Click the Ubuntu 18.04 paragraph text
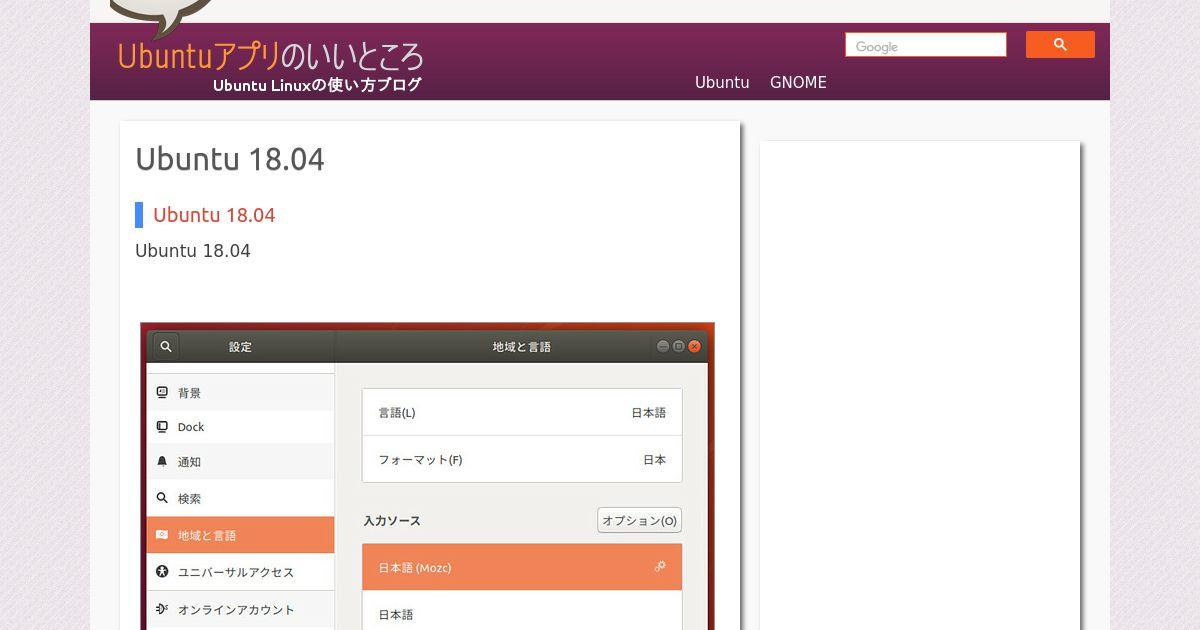Viewport: 1200px width, 630px height. 193,251
